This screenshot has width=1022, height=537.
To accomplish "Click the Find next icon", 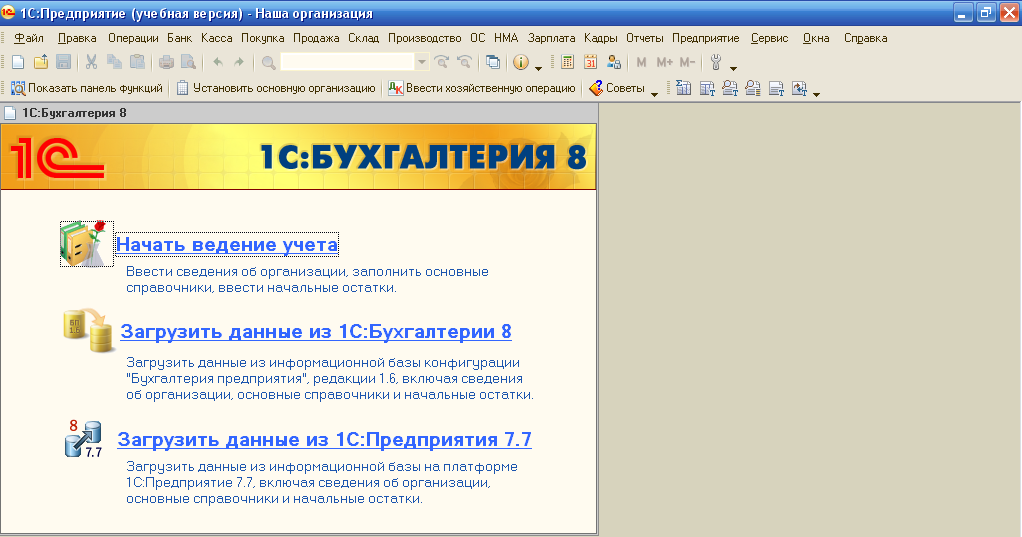I will tap(442, 62).
